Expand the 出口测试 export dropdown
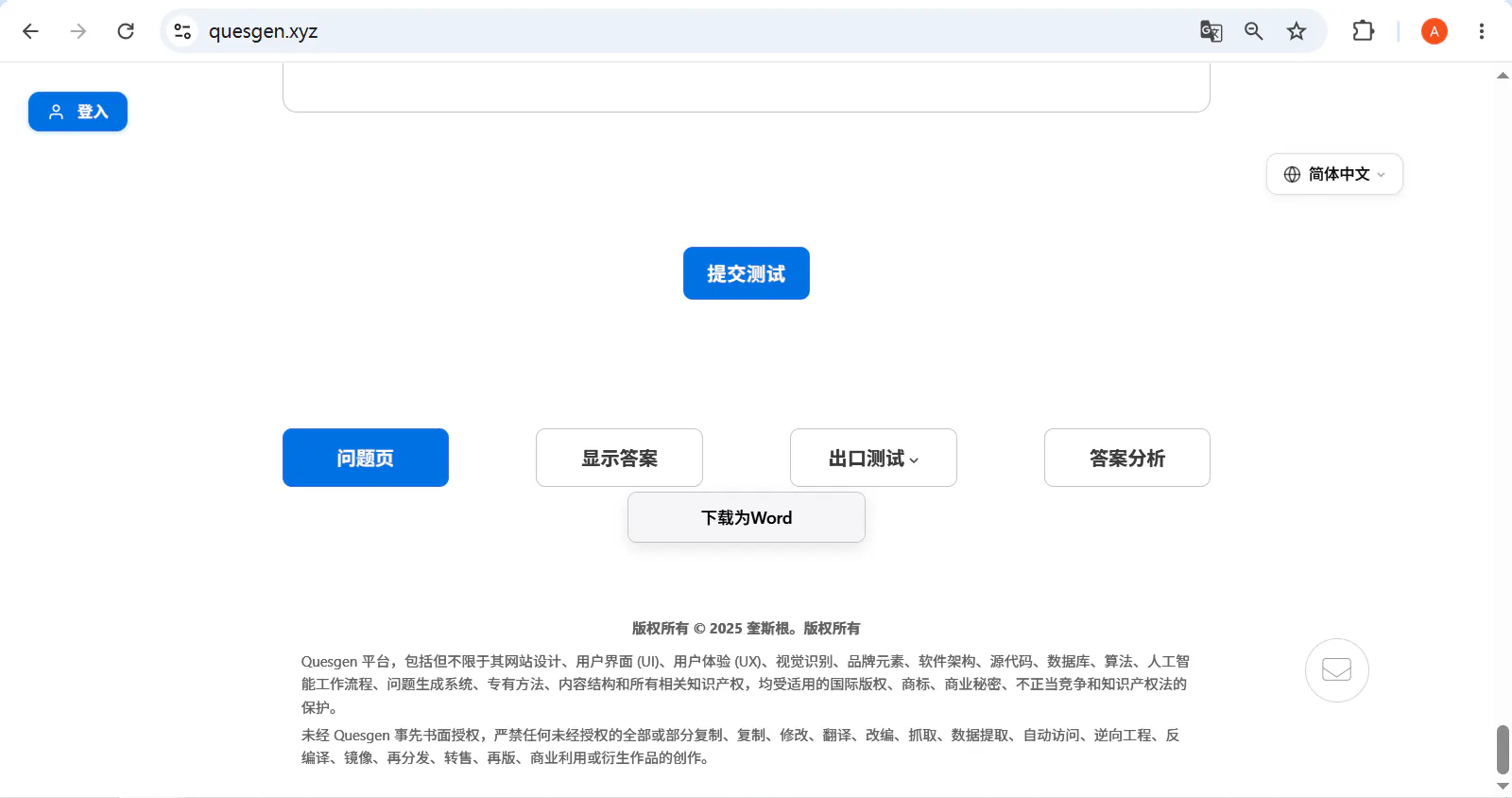Screen dimensions: 1512x798 coord(873,458)
